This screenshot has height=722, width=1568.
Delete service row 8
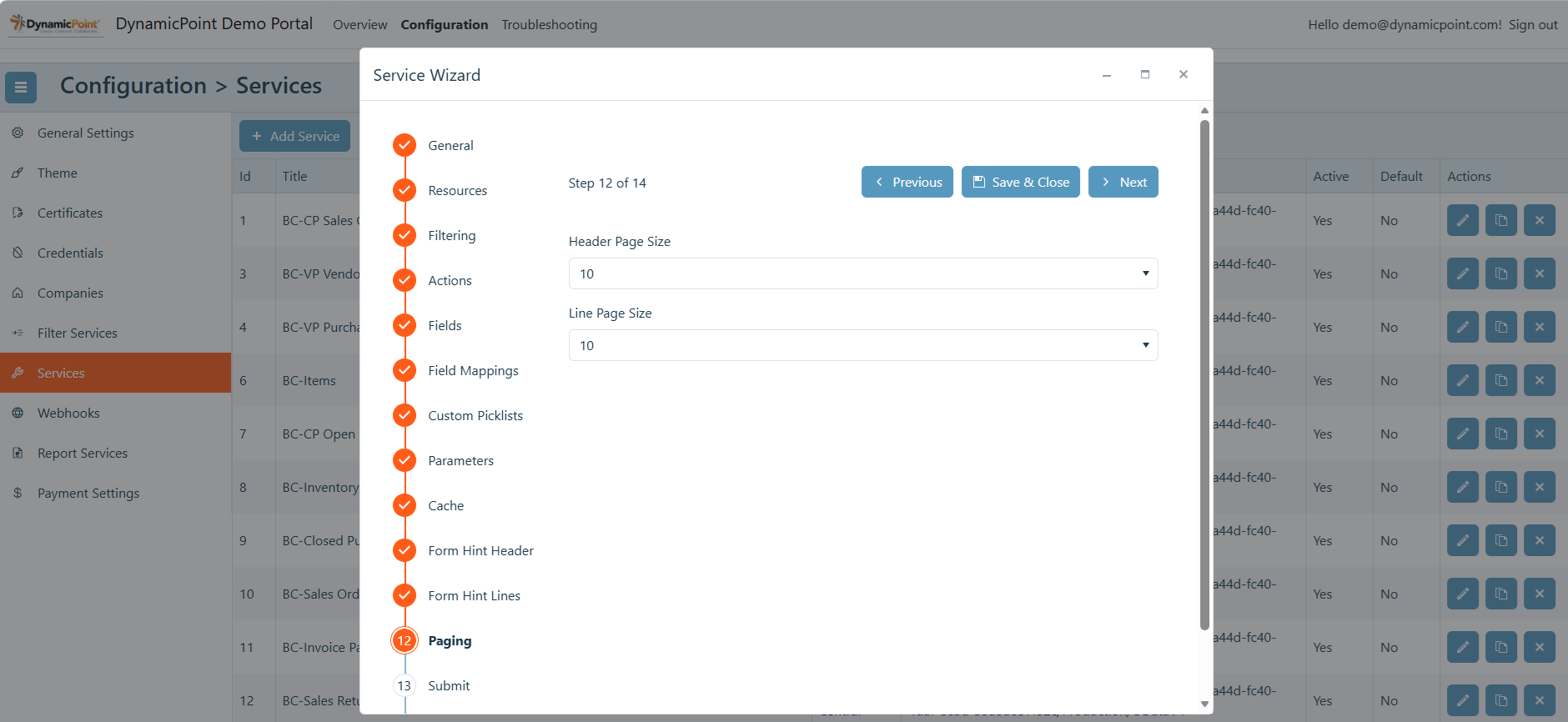tap(1540, 487)
